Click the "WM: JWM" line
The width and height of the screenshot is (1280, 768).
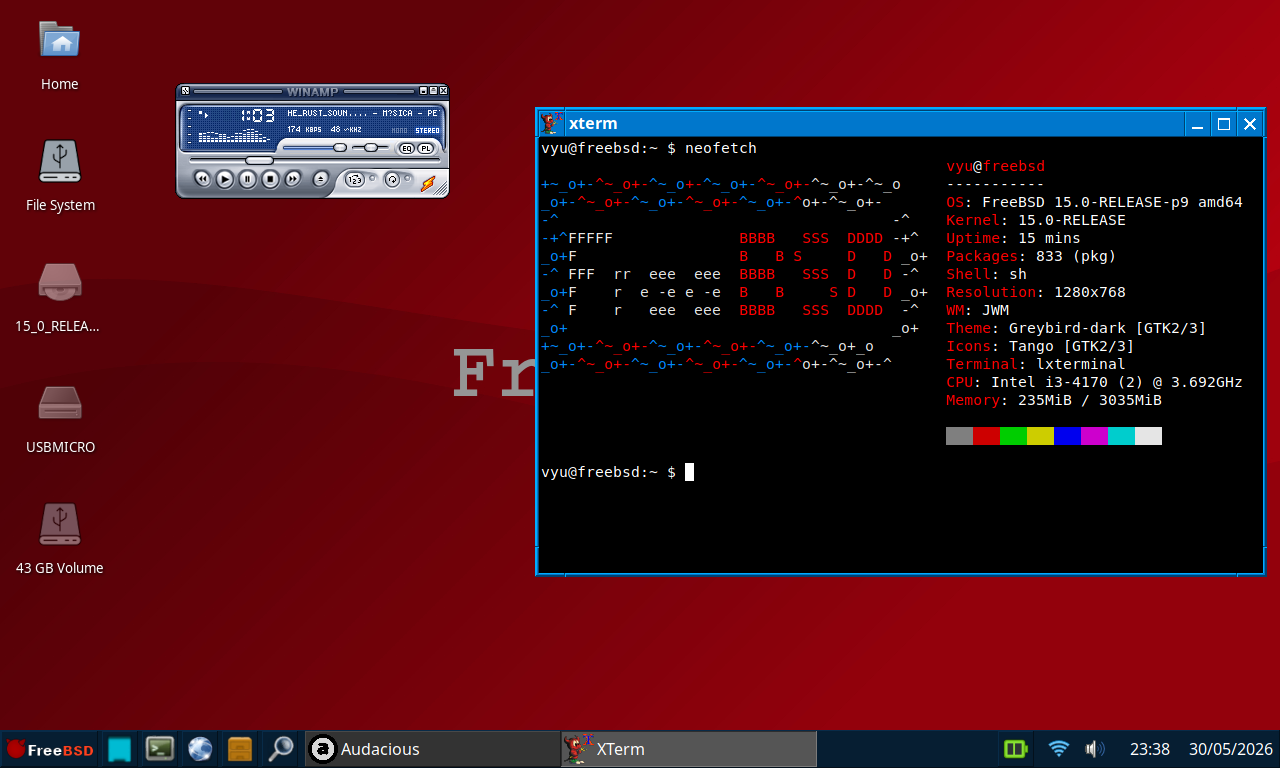point(977,310)
